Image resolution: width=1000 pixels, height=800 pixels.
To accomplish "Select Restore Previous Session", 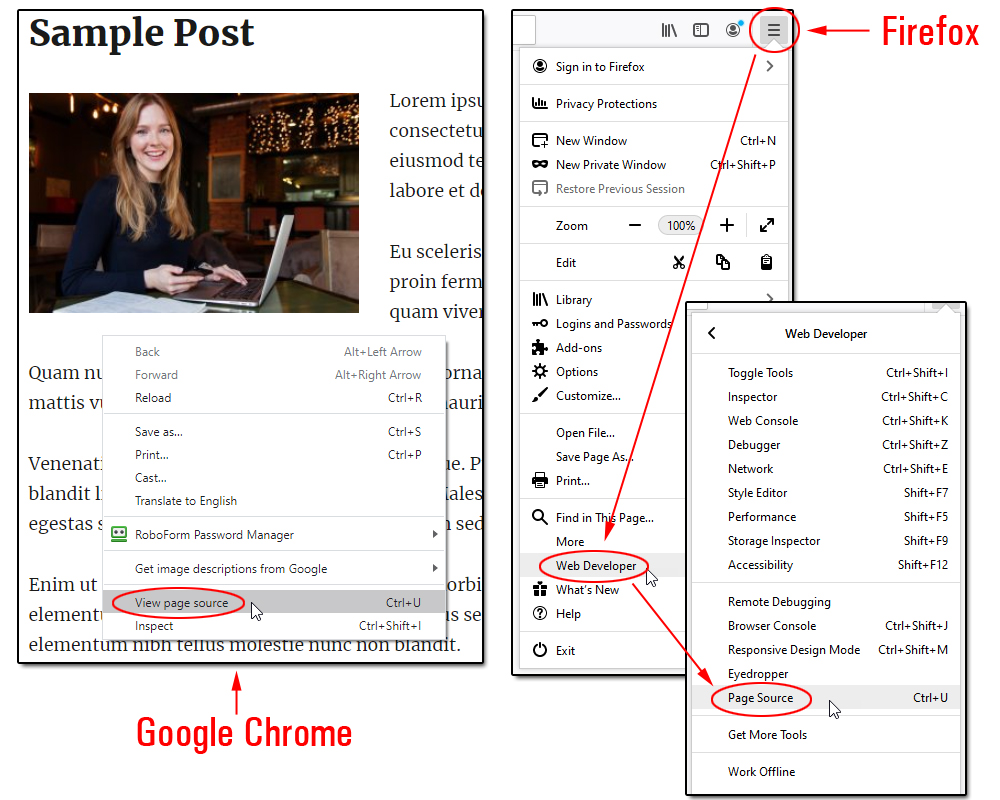I will click(x=654, y=189).
